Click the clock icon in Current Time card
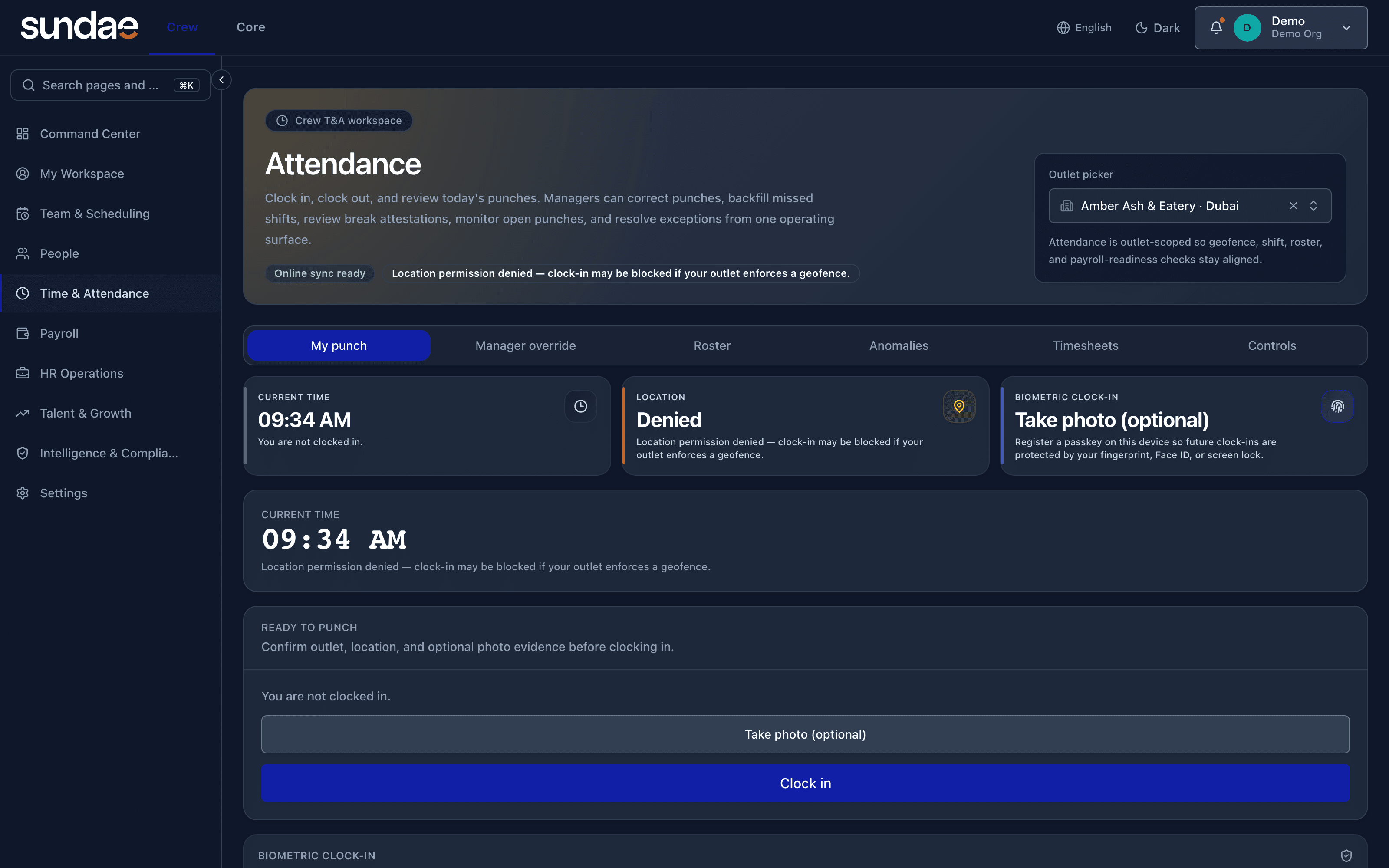 pyautogui.click(x=580, y=407)
